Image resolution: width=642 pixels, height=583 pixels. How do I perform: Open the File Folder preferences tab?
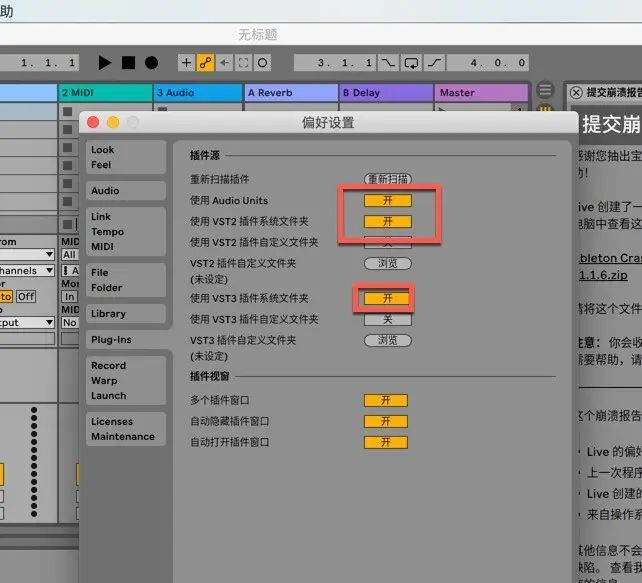pyautogui.click(x=126, y=280)
